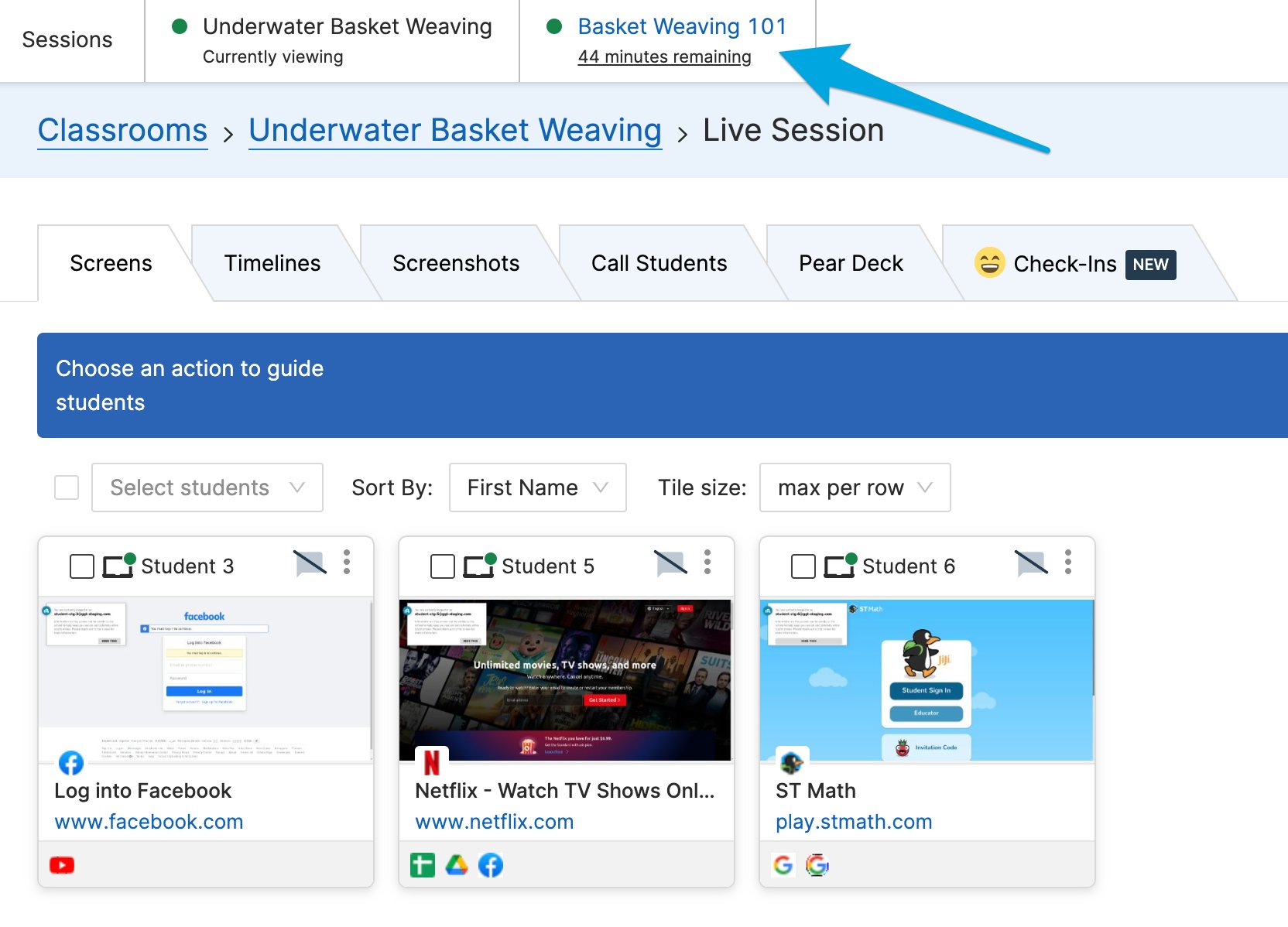Image resolution: width=1288 pixels, height=927 pixels.
Task: Go to the Pear Deck tab
Action: coord(851,263)
